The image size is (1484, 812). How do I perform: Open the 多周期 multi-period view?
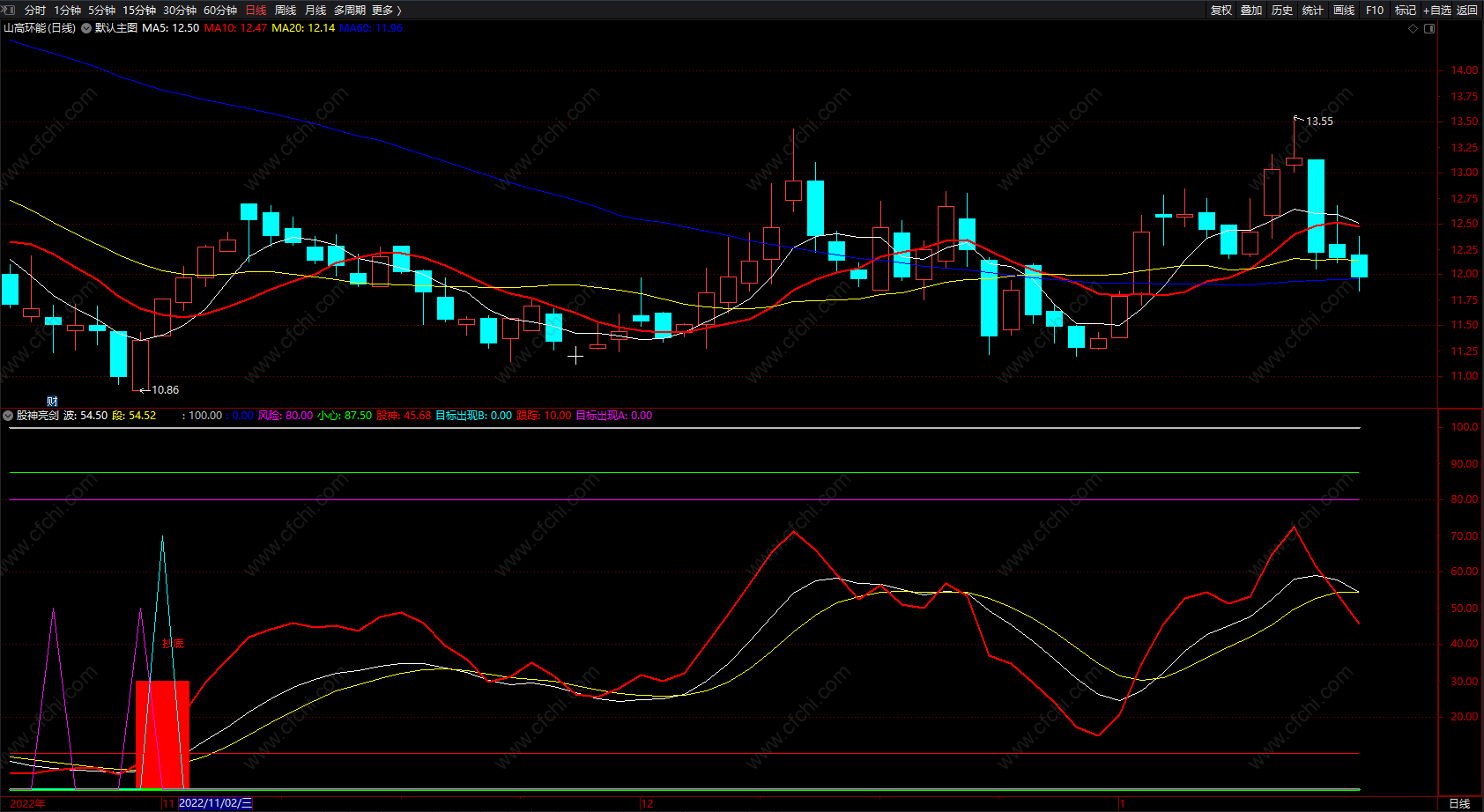pyautogui.click(x=349, y=11)
